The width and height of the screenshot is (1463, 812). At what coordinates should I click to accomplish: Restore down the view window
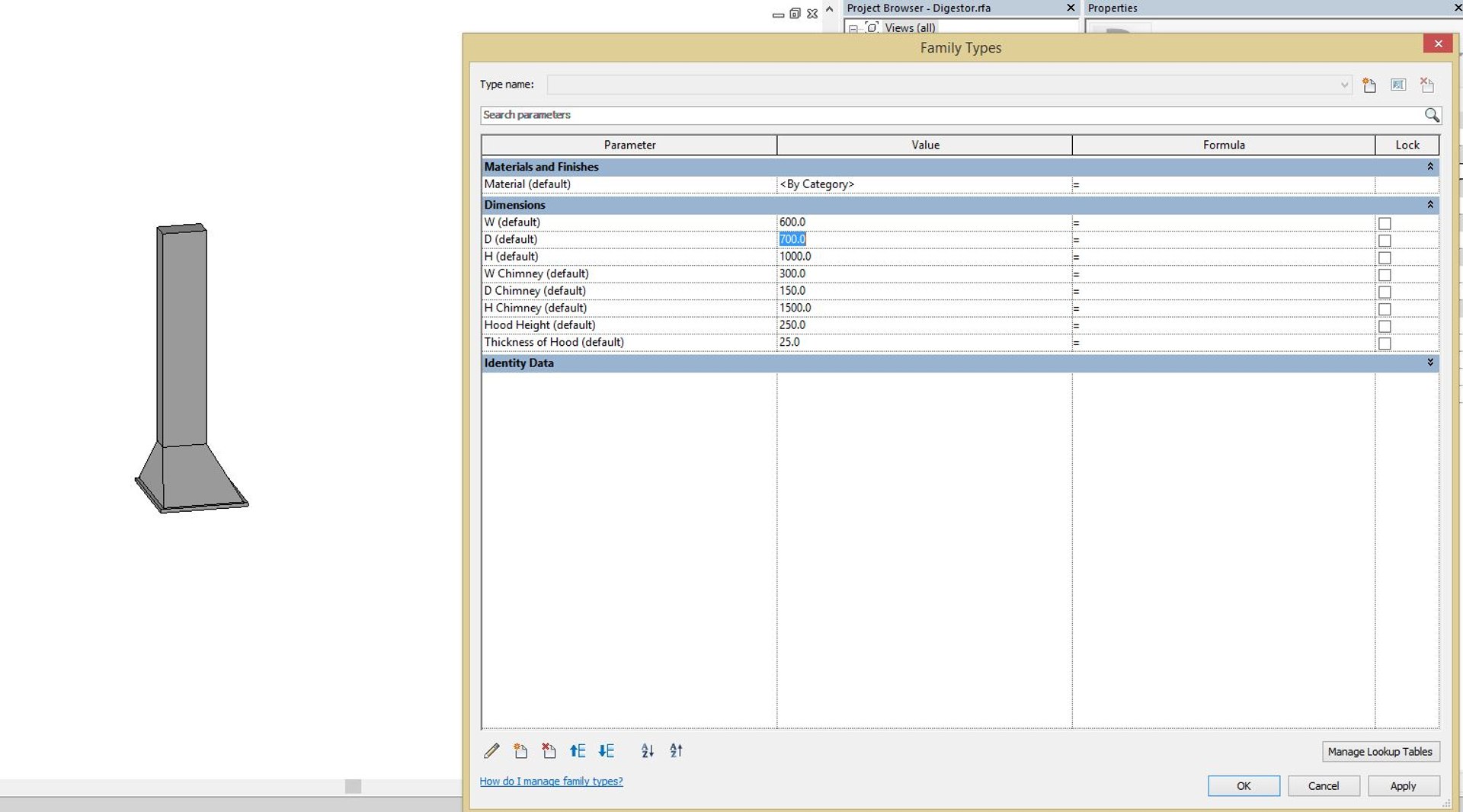click(x=795, y=14)
